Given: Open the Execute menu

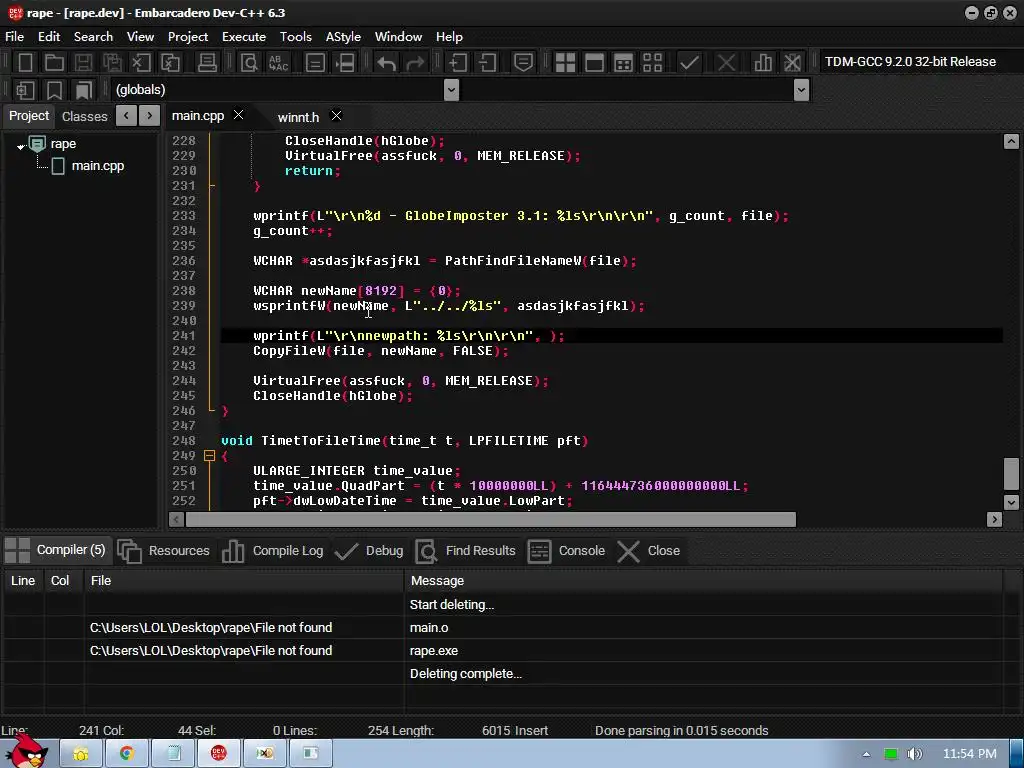Looking at the screenshot, I should coord(244,37).
